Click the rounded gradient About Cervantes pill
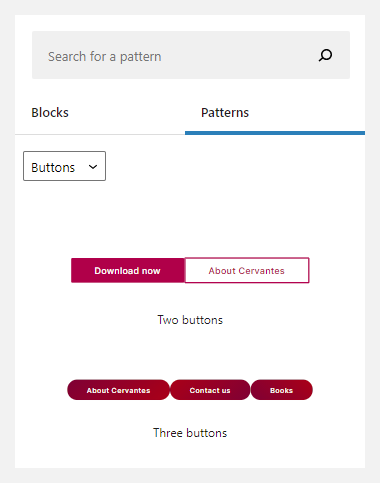The width and height of the screenshot is (380, 483). click(x=118, y=390)
